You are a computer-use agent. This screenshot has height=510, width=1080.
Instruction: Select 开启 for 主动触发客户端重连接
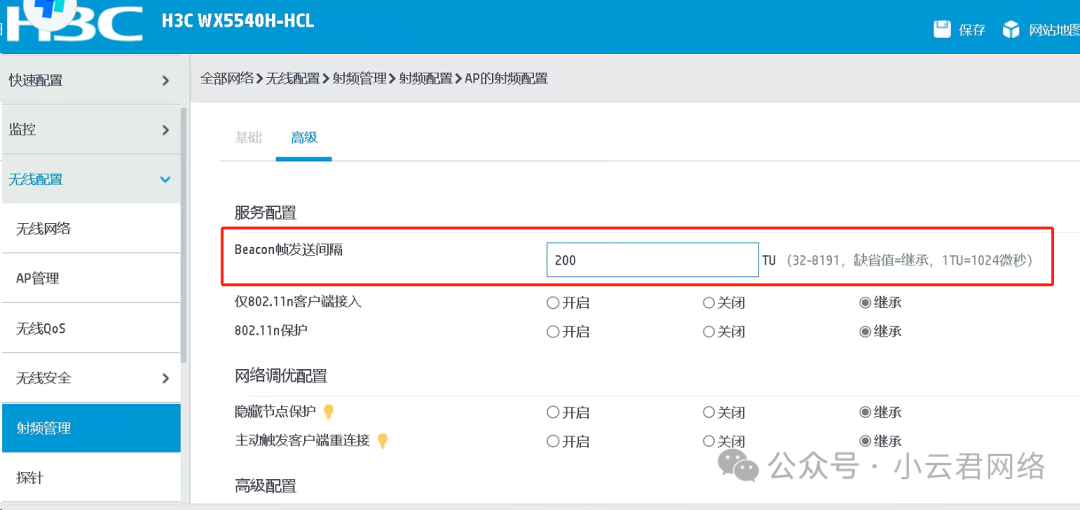point(553,441)
